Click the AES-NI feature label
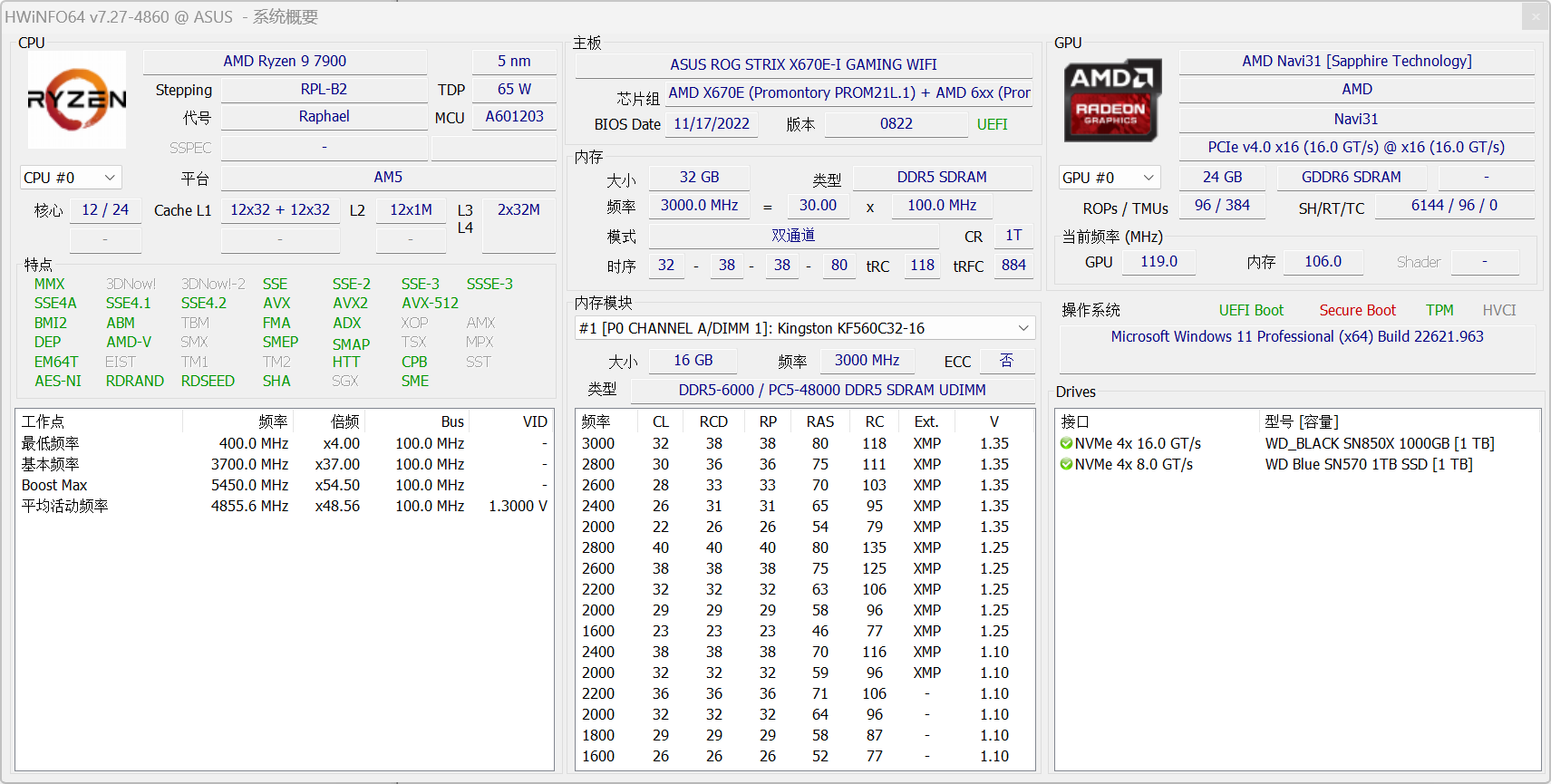1551x784 pixels. (58, 381)
